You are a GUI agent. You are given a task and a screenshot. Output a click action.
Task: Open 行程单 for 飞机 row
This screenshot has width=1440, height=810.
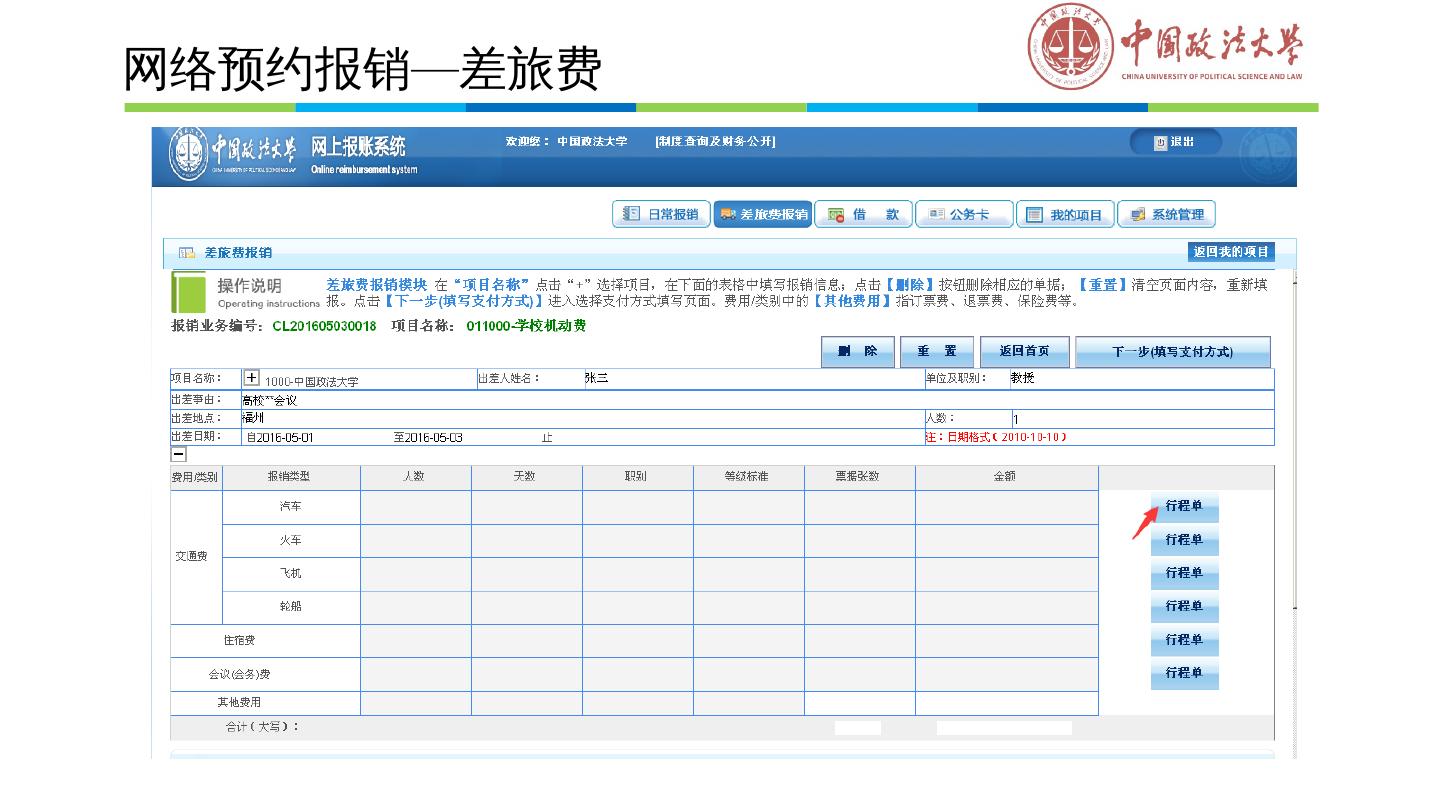point(1184,573)
